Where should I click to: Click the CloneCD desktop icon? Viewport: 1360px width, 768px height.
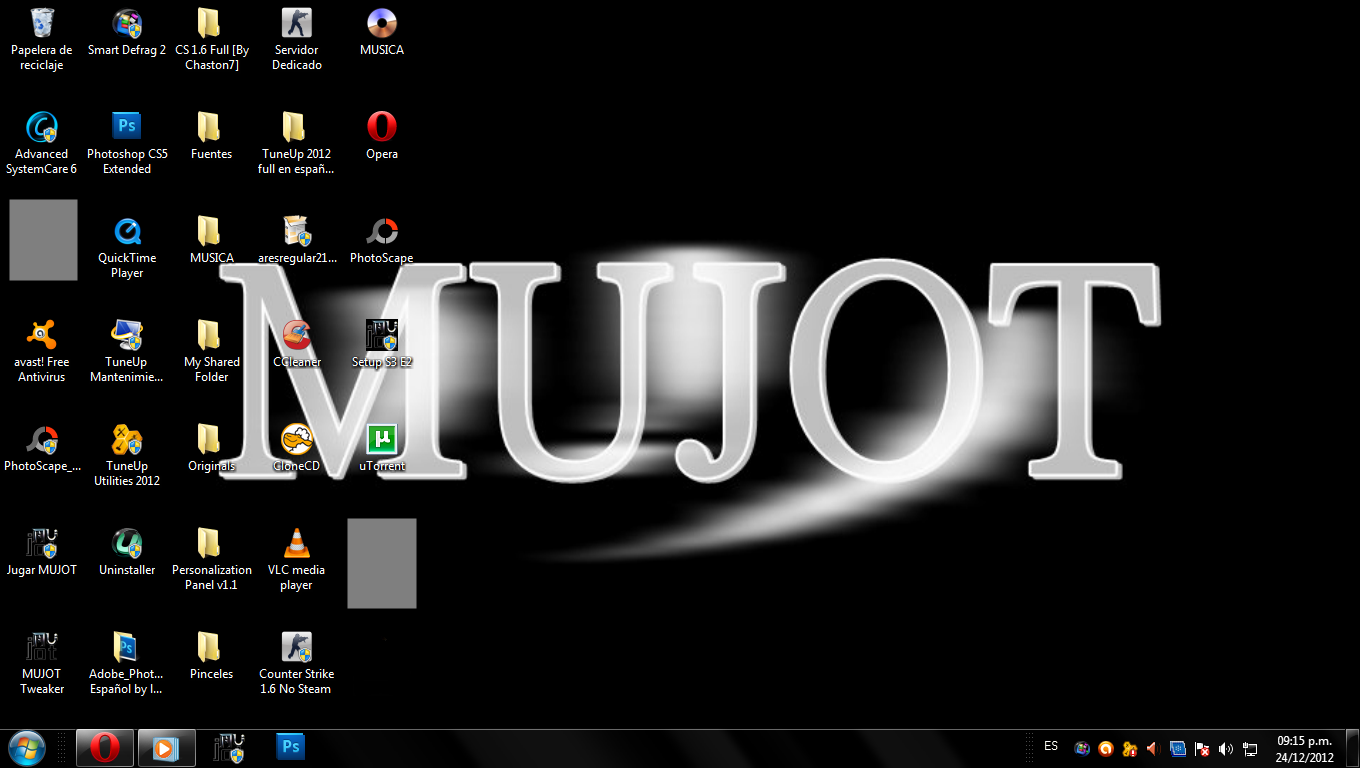(297, 440)
